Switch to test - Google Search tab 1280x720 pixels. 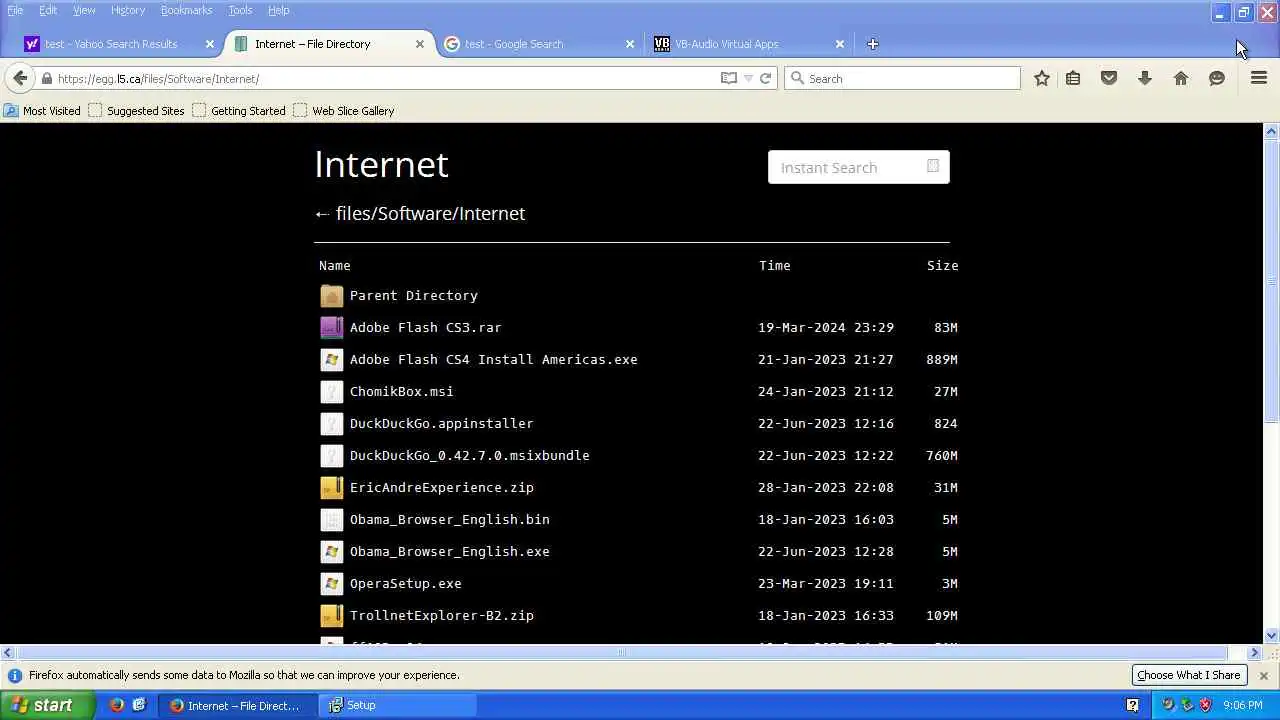pyautogui.click(x=514, y=44)
